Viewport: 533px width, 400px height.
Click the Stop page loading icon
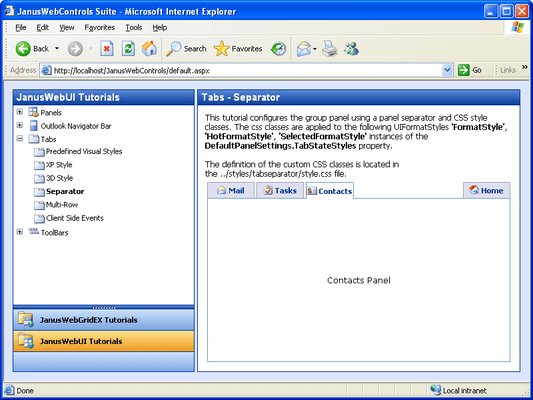(107, 49)
